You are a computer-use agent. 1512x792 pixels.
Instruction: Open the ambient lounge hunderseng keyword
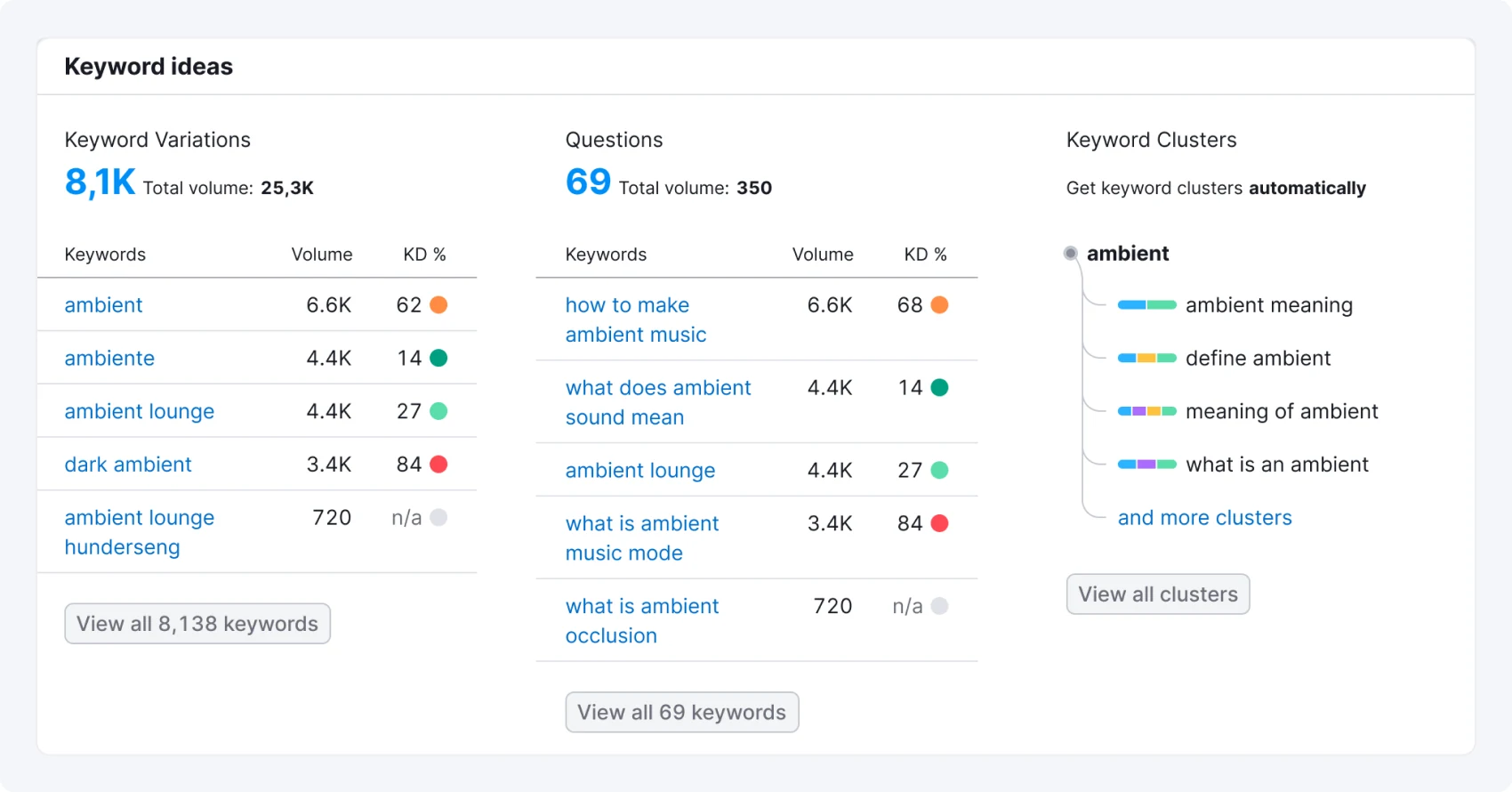pyautogui.click(x=140, y=532)
